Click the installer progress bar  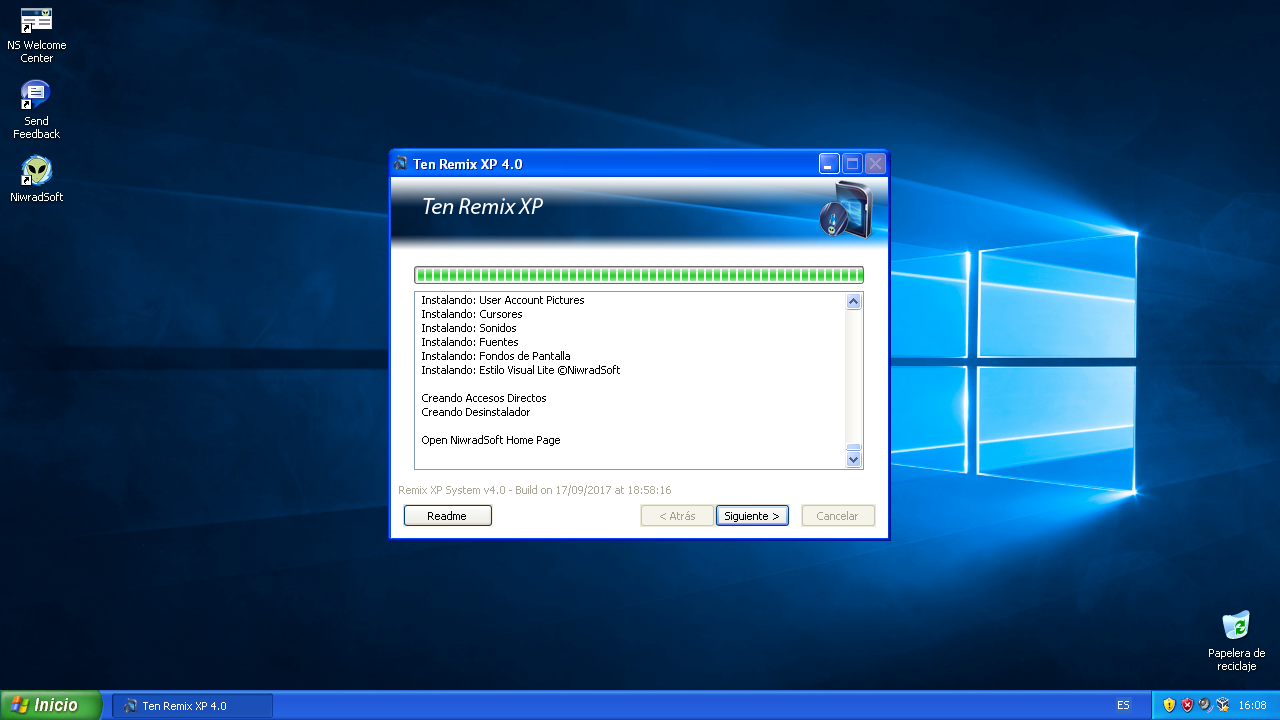pos(639,274)
